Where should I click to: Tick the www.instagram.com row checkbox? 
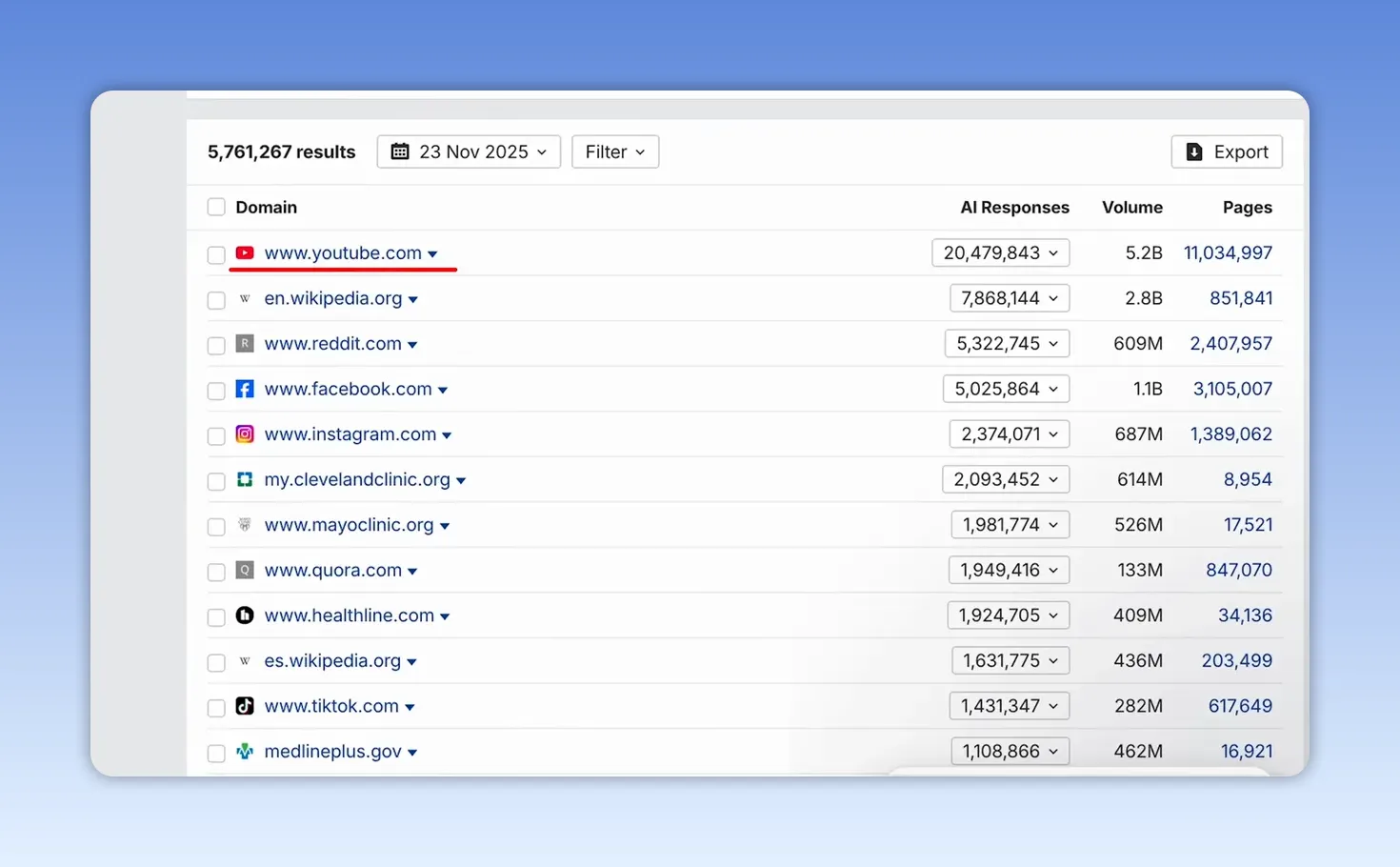click(x=216, y=435)
